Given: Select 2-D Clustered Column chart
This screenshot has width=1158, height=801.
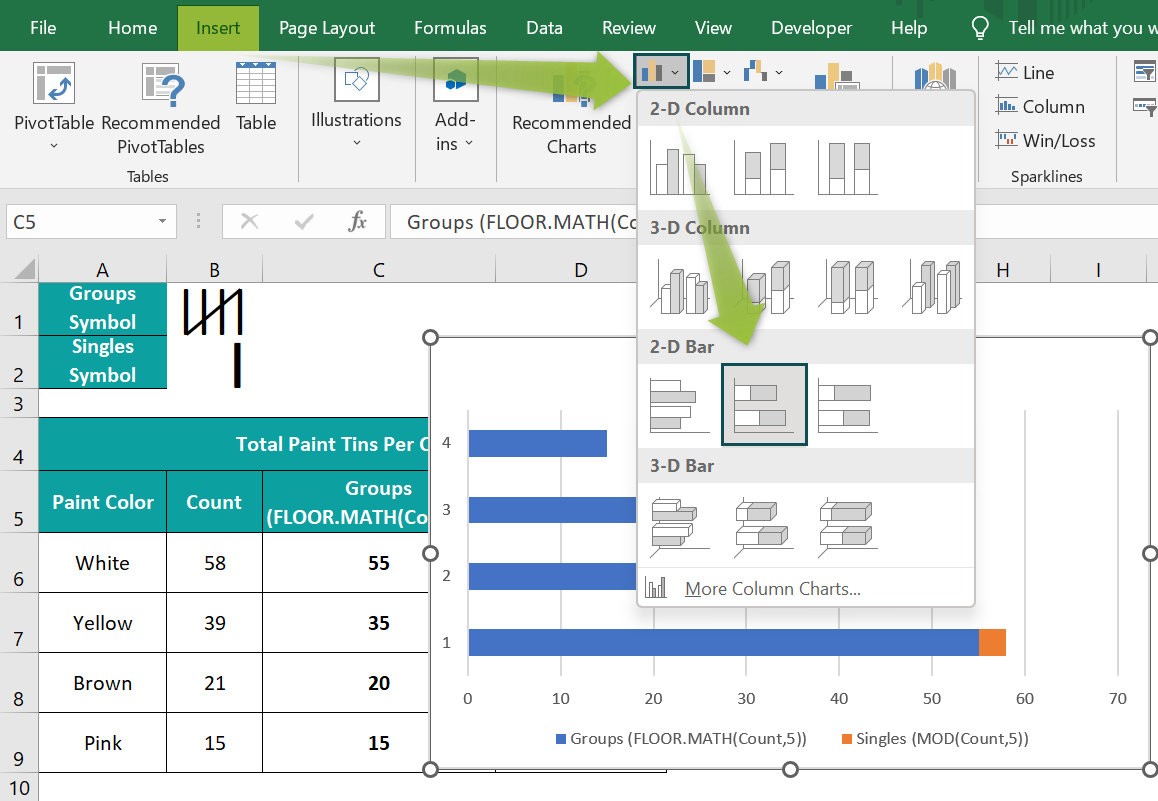Looking at the screenshot, I should [x=679, y=169].
